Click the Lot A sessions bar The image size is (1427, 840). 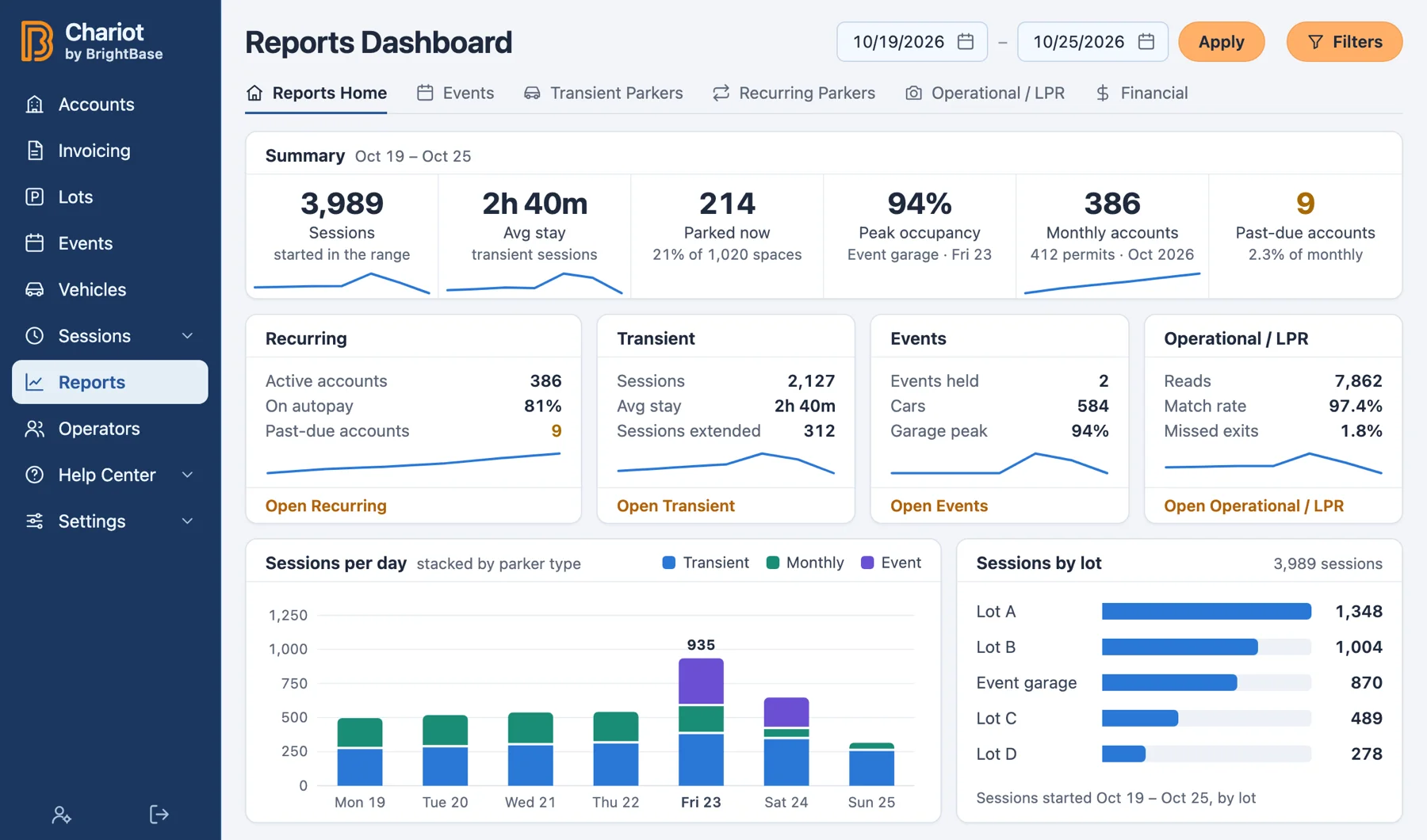[1206, 611]
